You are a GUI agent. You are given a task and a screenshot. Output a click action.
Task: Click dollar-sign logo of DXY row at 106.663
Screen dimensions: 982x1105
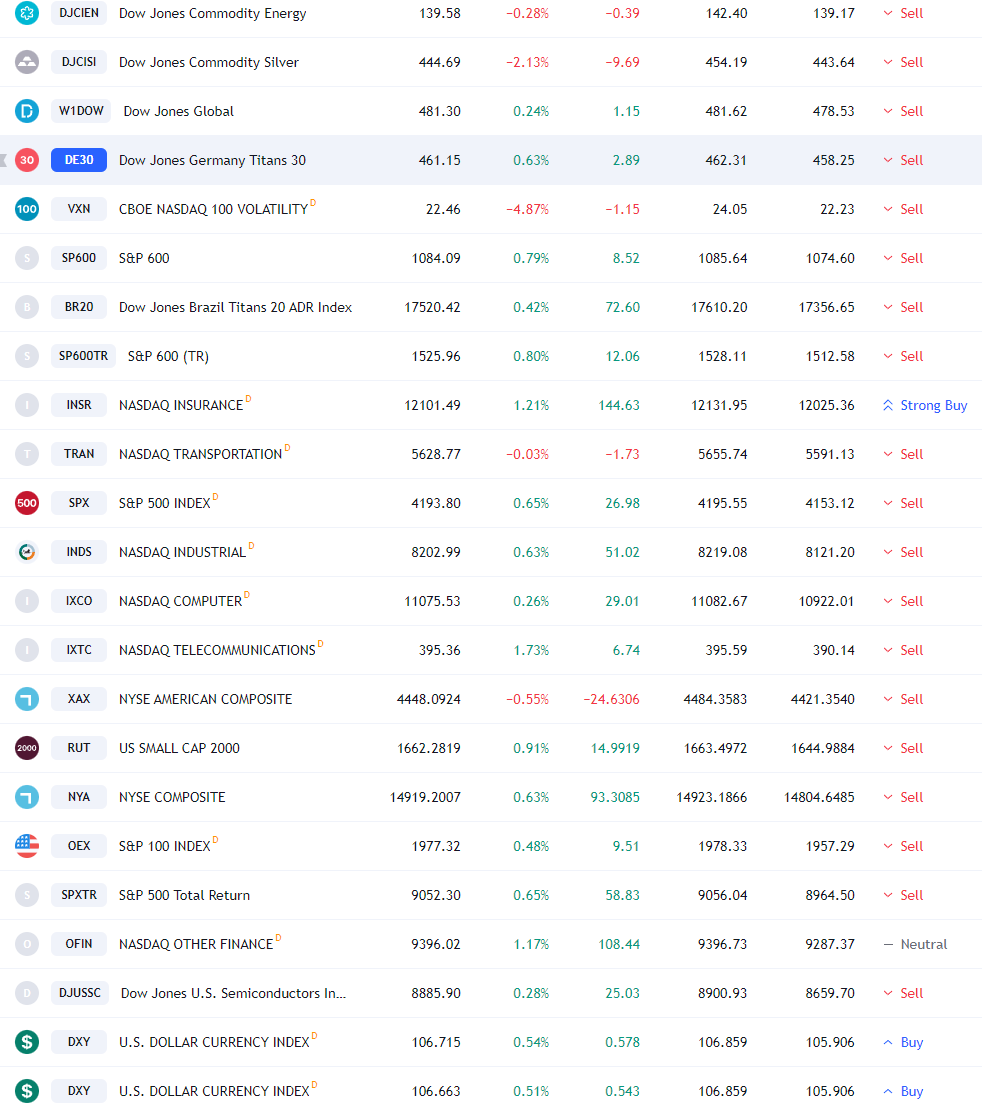pyautogui.click(x=27, y=1091)
